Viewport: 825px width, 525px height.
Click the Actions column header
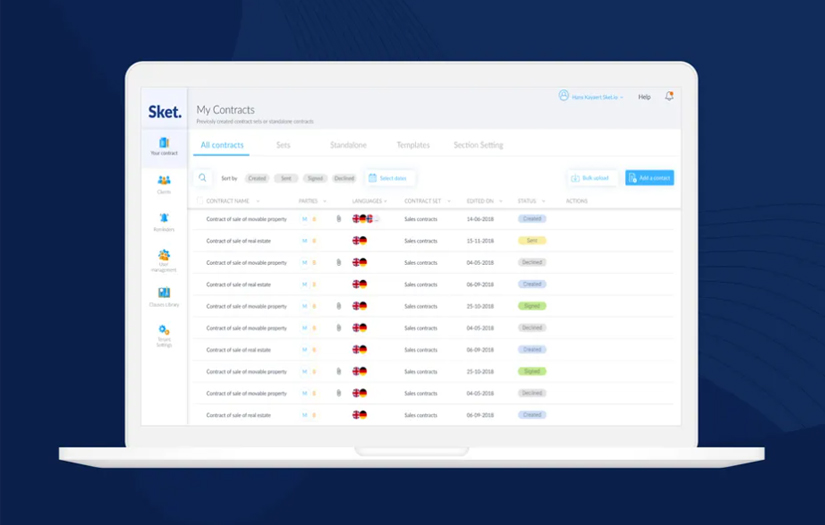tap(577, 201)
